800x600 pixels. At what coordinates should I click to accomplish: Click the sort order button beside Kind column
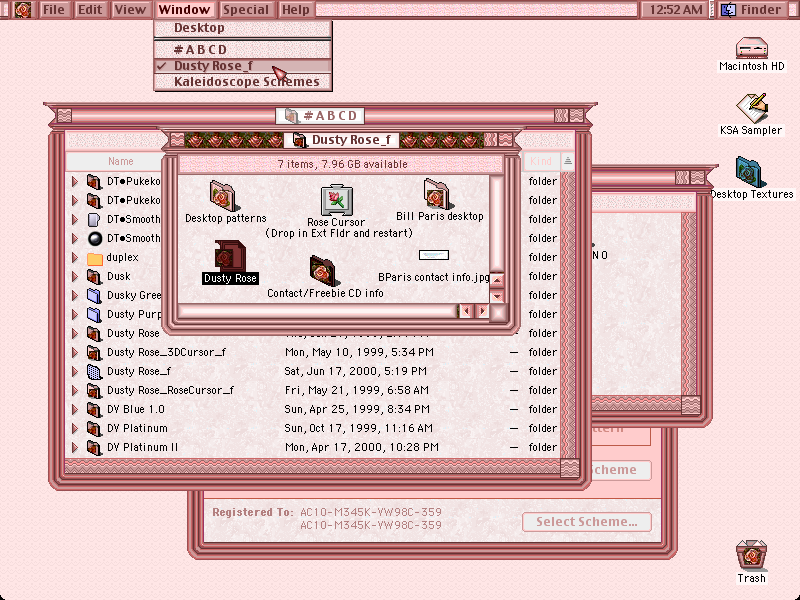567,161
